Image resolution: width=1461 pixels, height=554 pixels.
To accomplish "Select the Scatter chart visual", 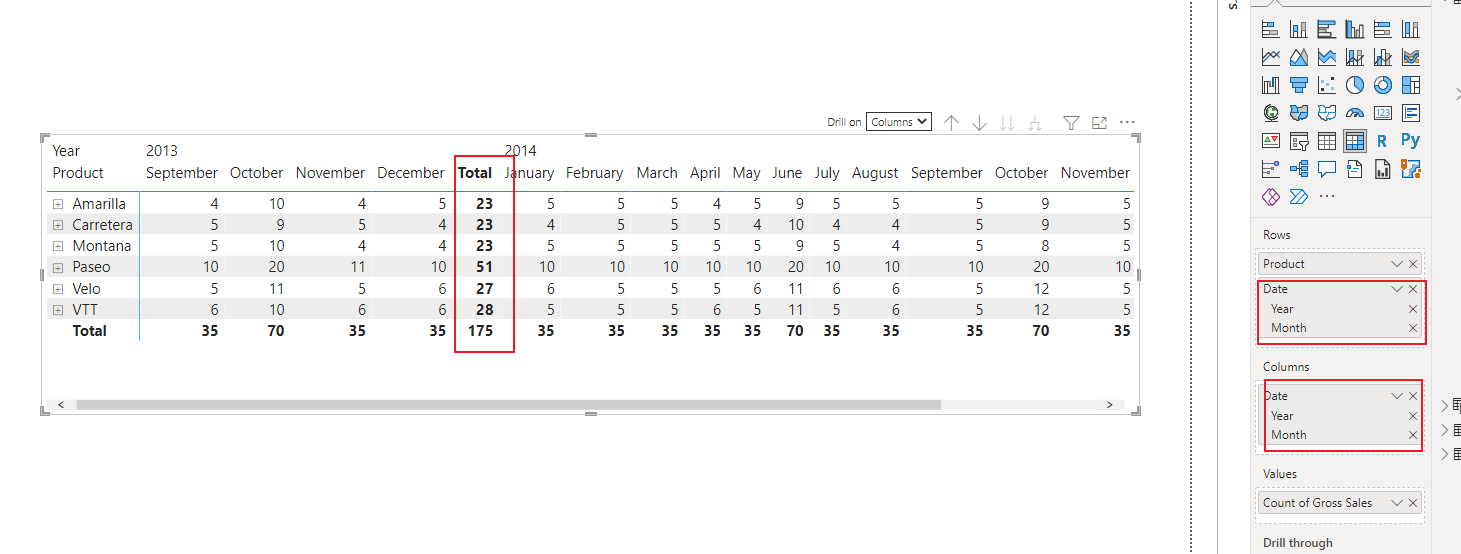I will pos(1327,85).
